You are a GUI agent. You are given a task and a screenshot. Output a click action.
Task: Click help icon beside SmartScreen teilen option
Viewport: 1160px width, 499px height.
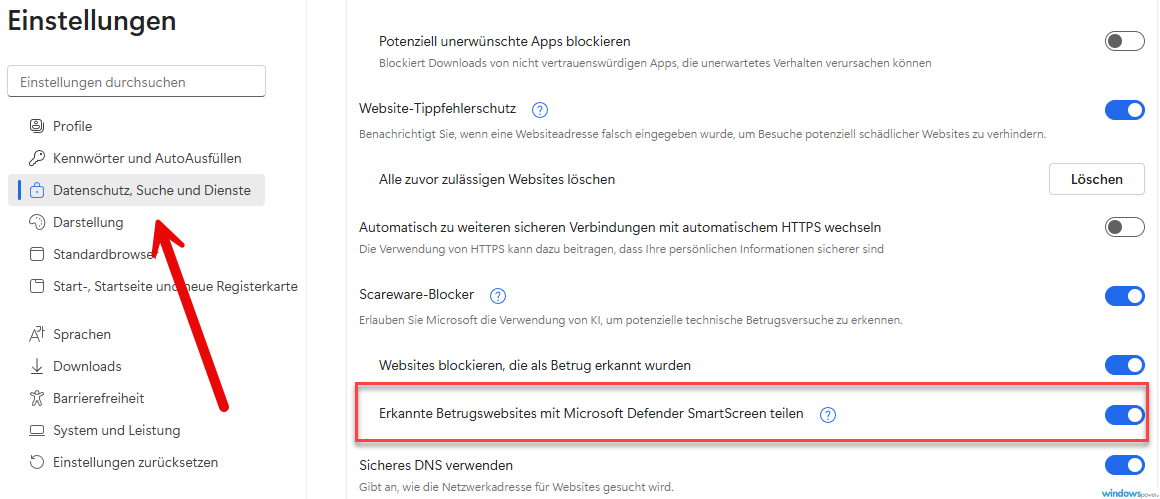point(827,414)
